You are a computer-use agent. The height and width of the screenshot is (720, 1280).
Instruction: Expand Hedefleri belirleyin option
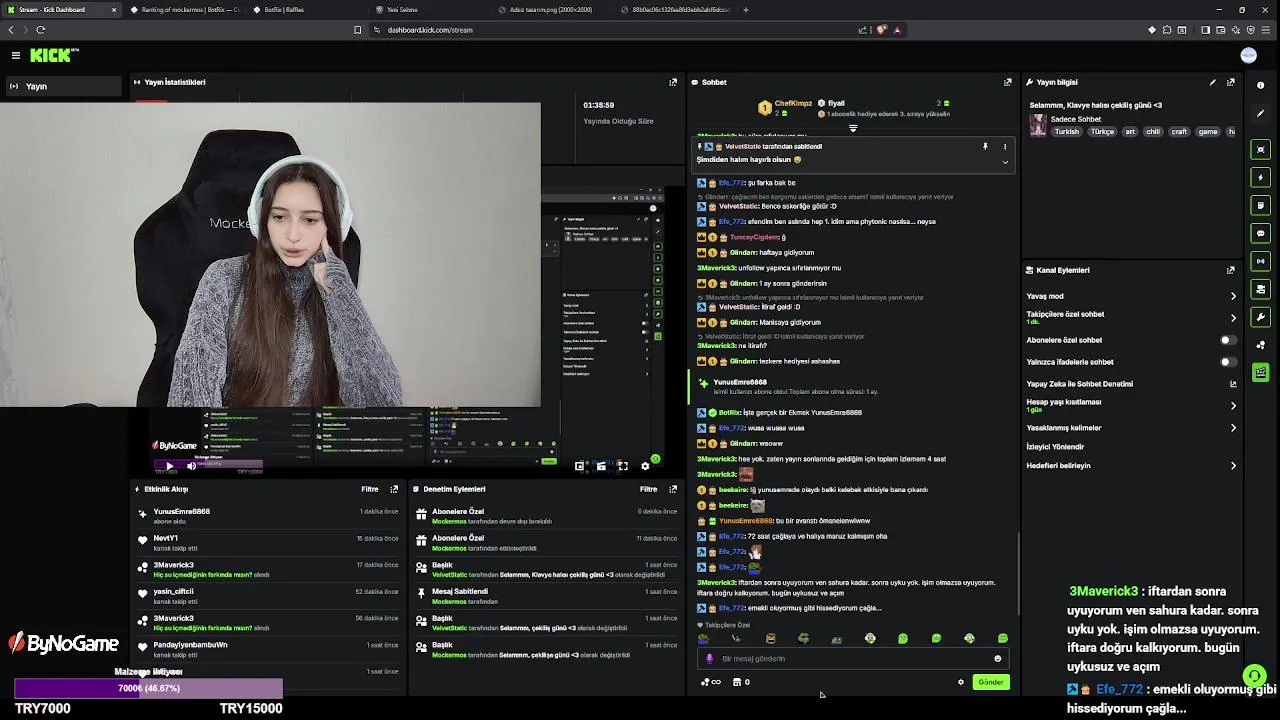coord(1233,466)
